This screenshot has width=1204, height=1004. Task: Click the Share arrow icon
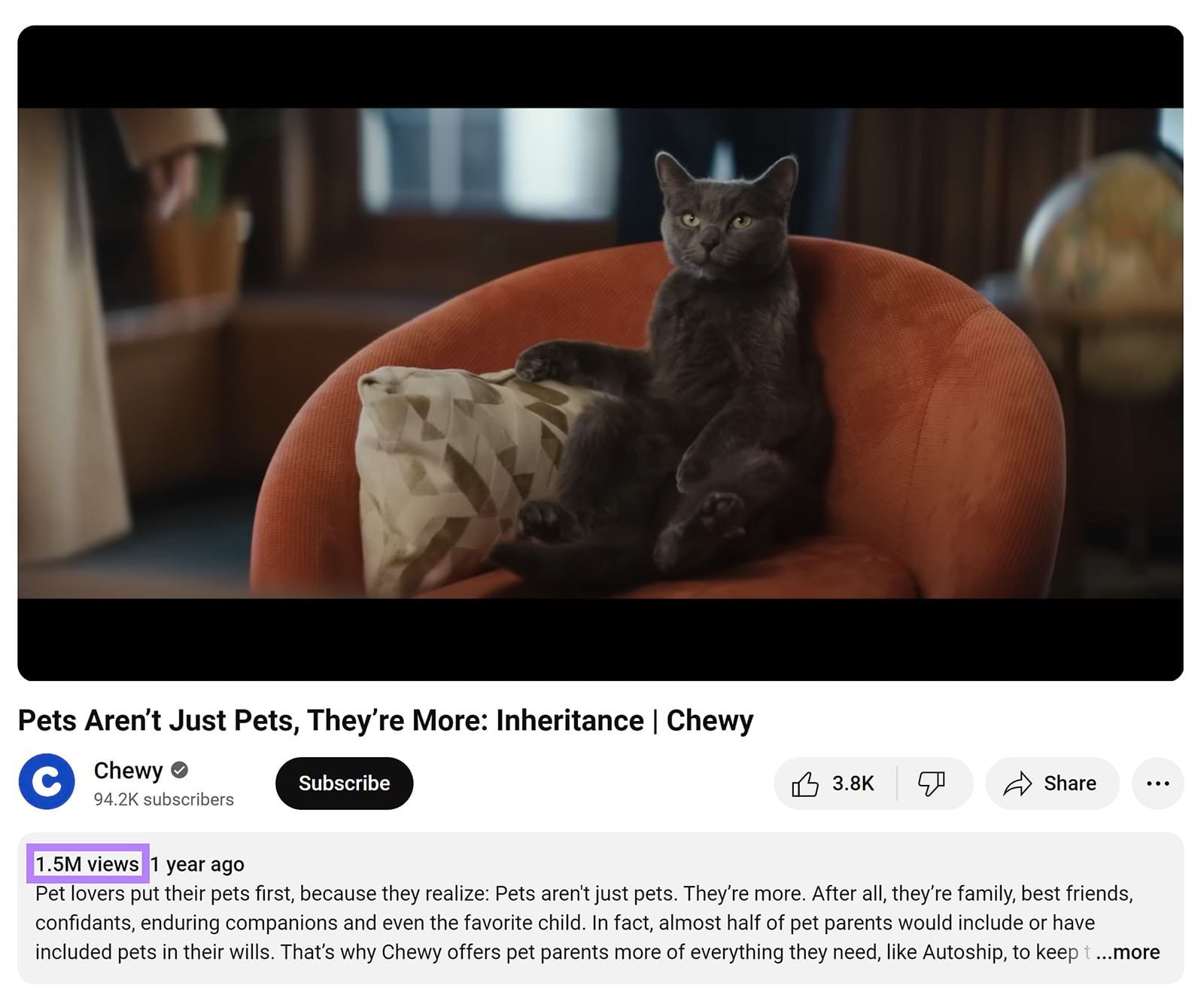[1017, 783]
